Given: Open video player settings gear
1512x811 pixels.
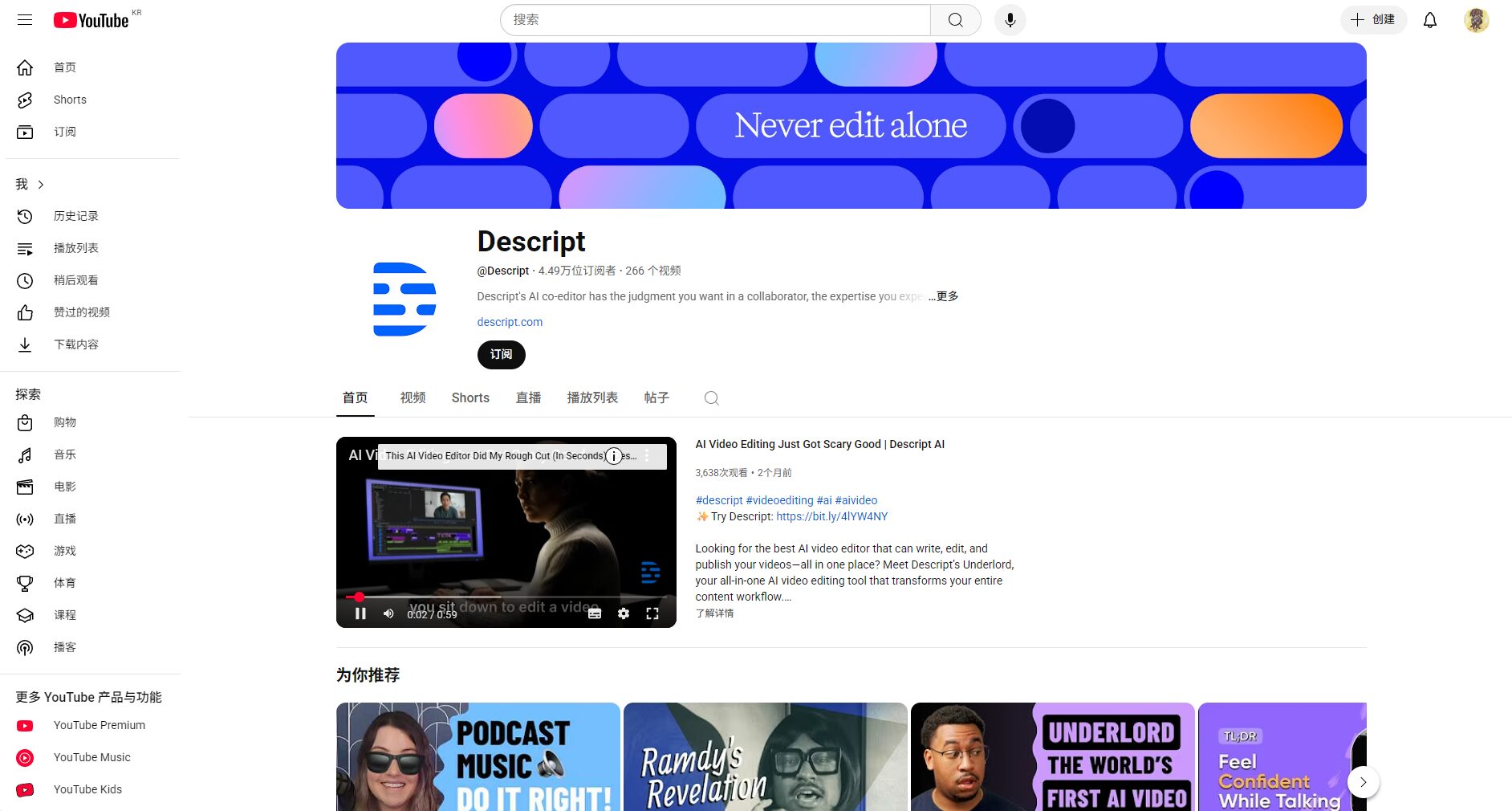Looking at the screenshot, I should click(x=623, y=613).
